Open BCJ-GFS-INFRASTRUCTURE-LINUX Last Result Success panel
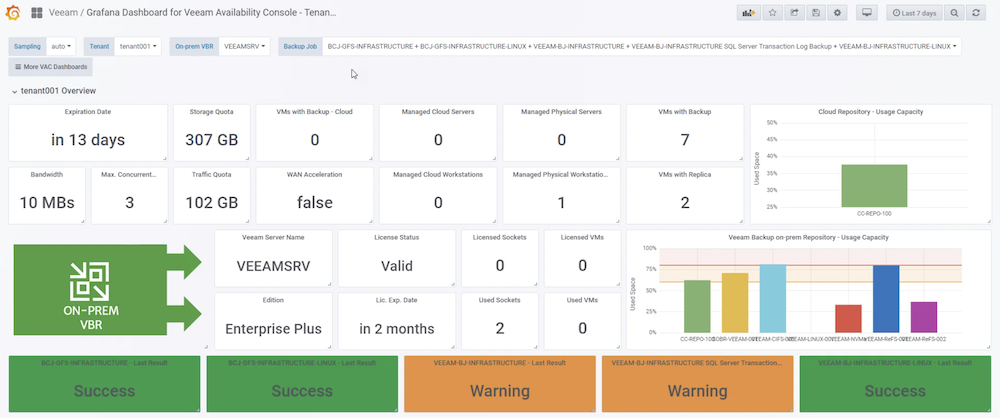 tap(302, 384)
